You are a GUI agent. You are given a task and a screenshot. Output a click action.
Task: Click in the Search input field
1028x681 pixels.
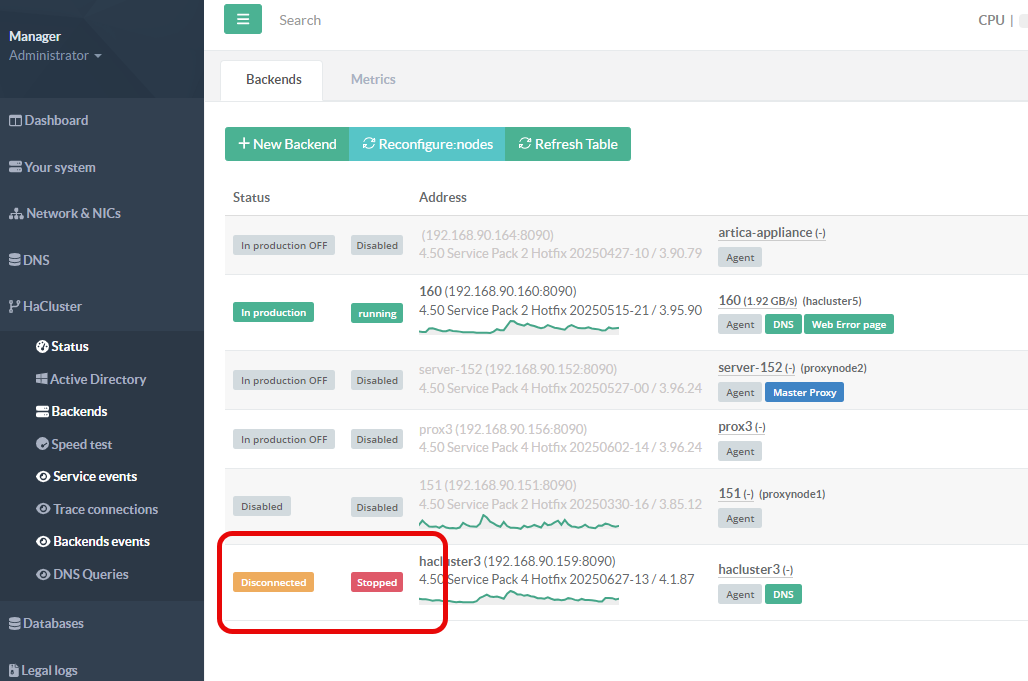click(500, 20)
